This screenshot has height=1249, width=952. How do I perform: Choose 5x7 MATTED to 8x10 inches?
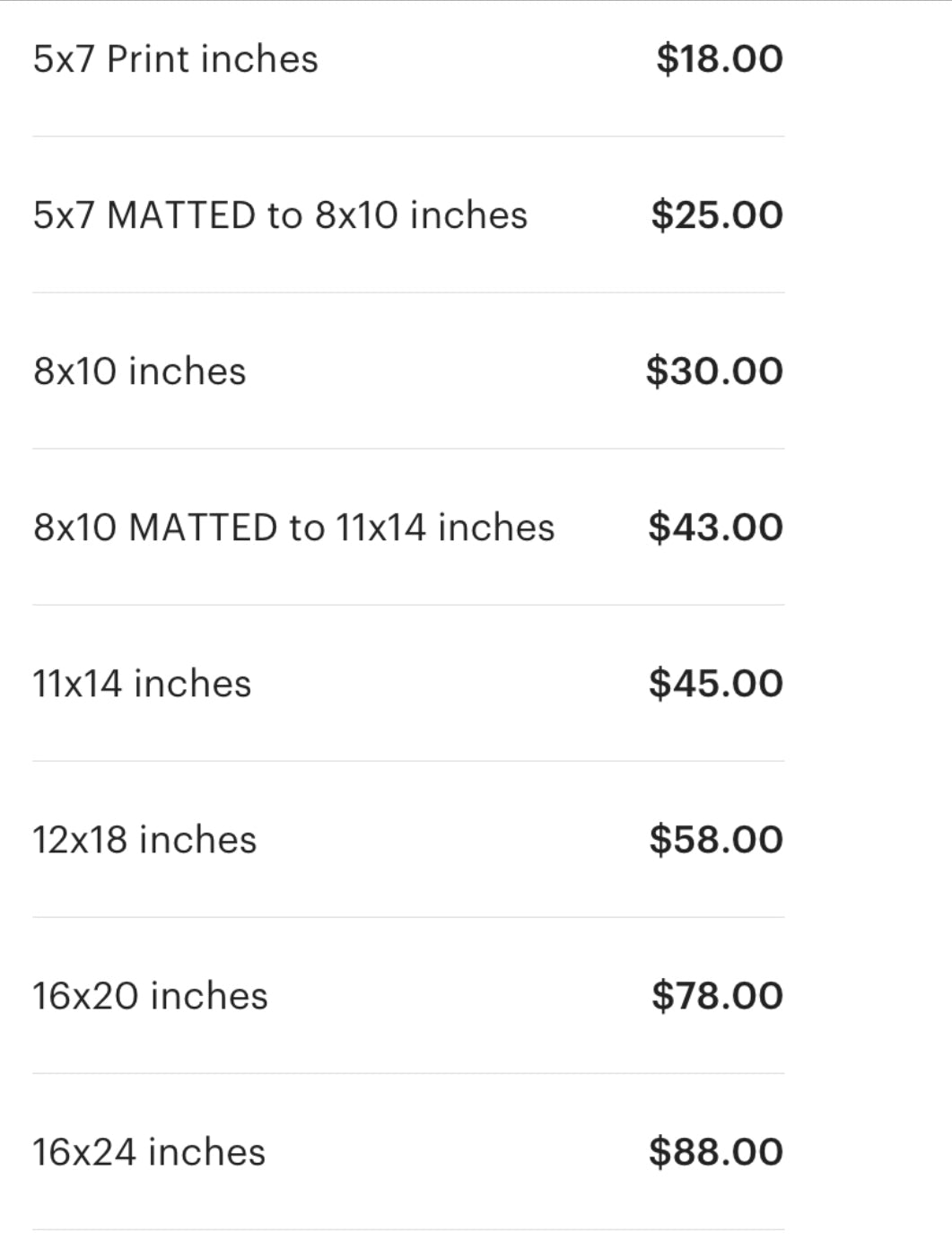[280, 215]
